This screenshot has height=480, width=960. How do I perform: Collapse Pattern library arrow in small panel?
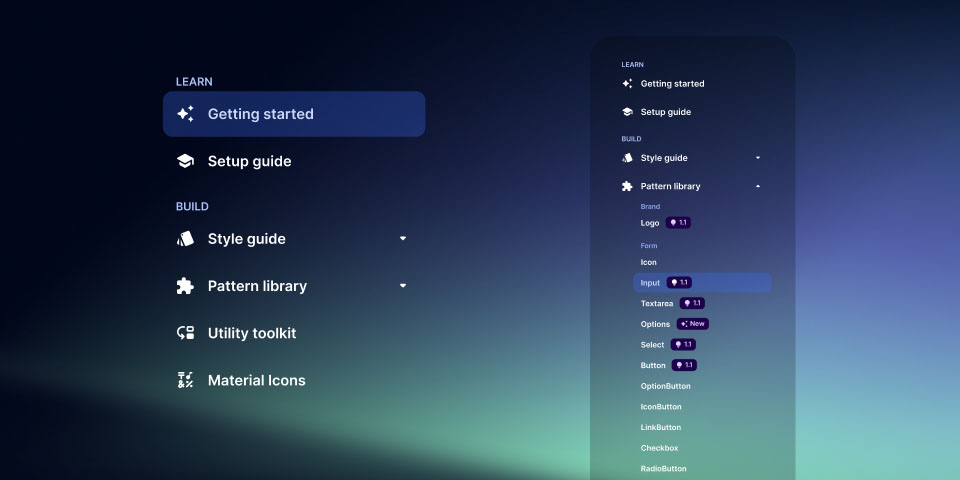tap(758, 186)
